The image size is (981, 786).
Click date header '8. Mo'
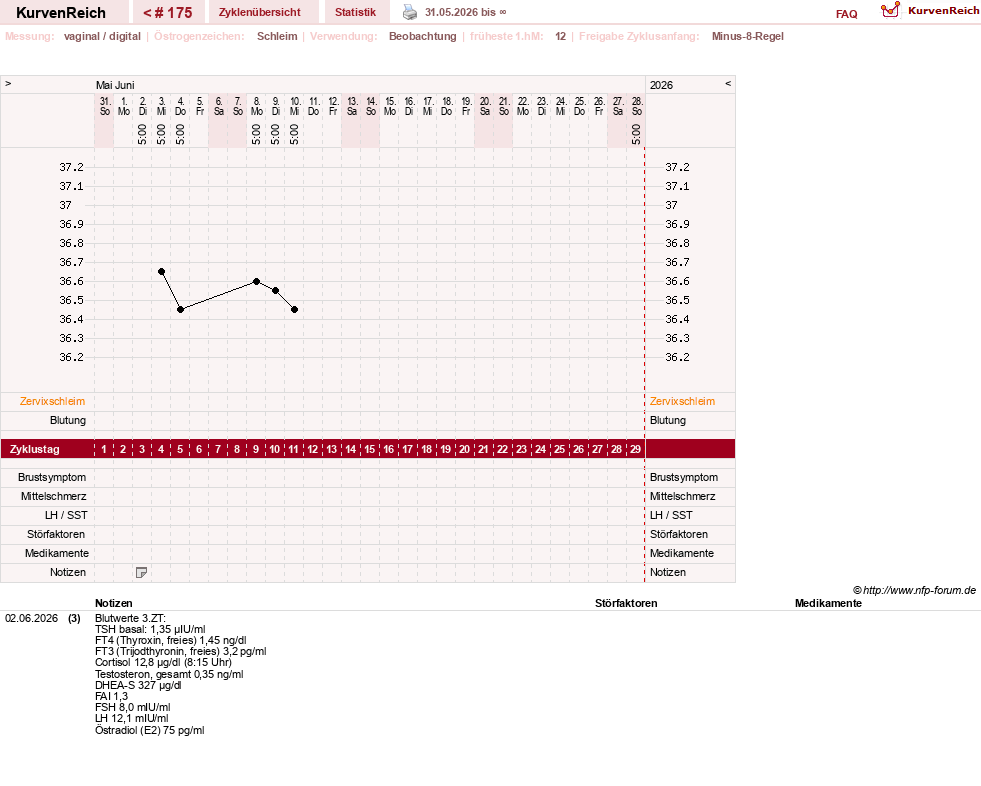point(257,106)
